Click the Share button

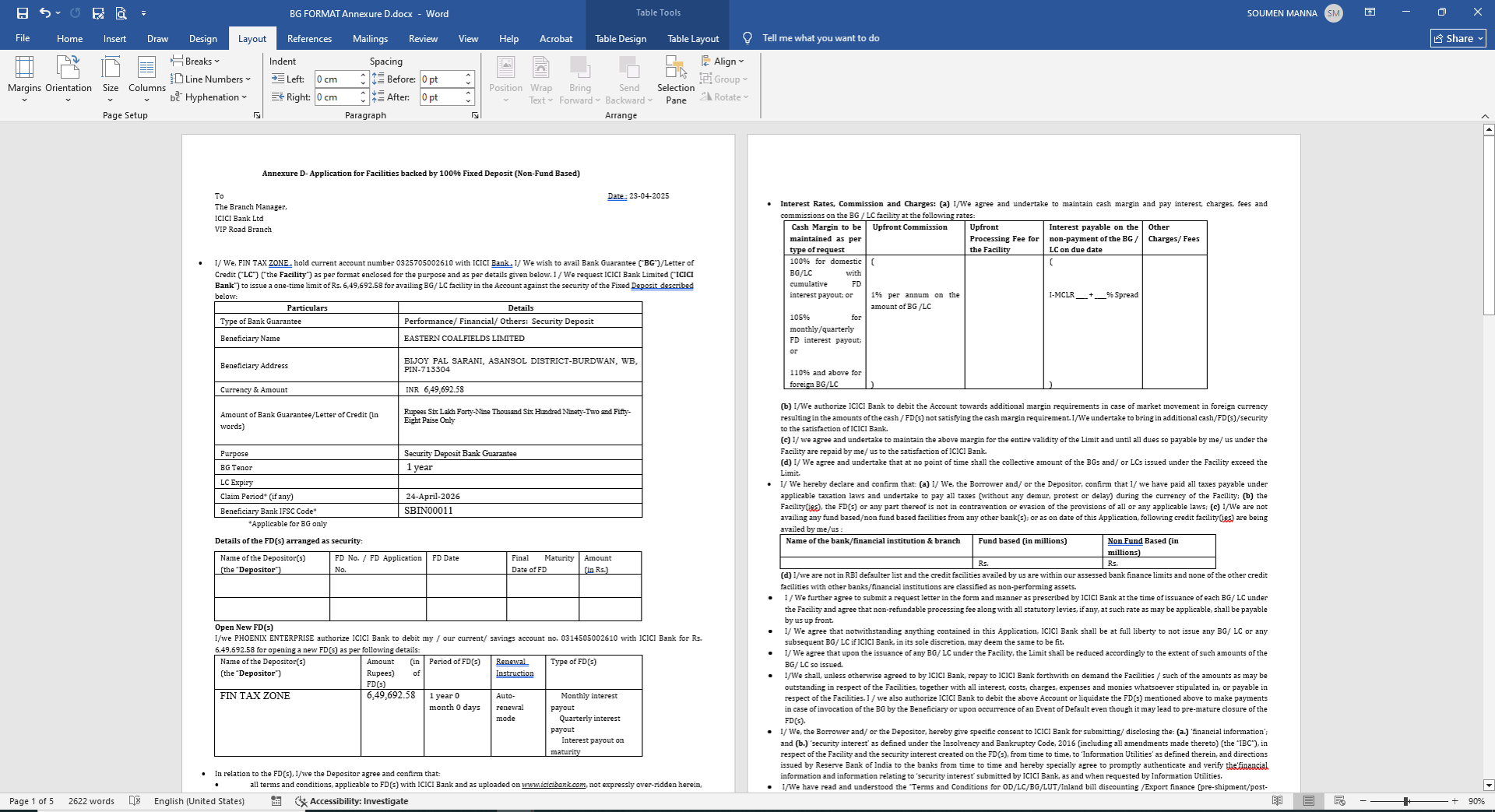(x=1458, y=38)
